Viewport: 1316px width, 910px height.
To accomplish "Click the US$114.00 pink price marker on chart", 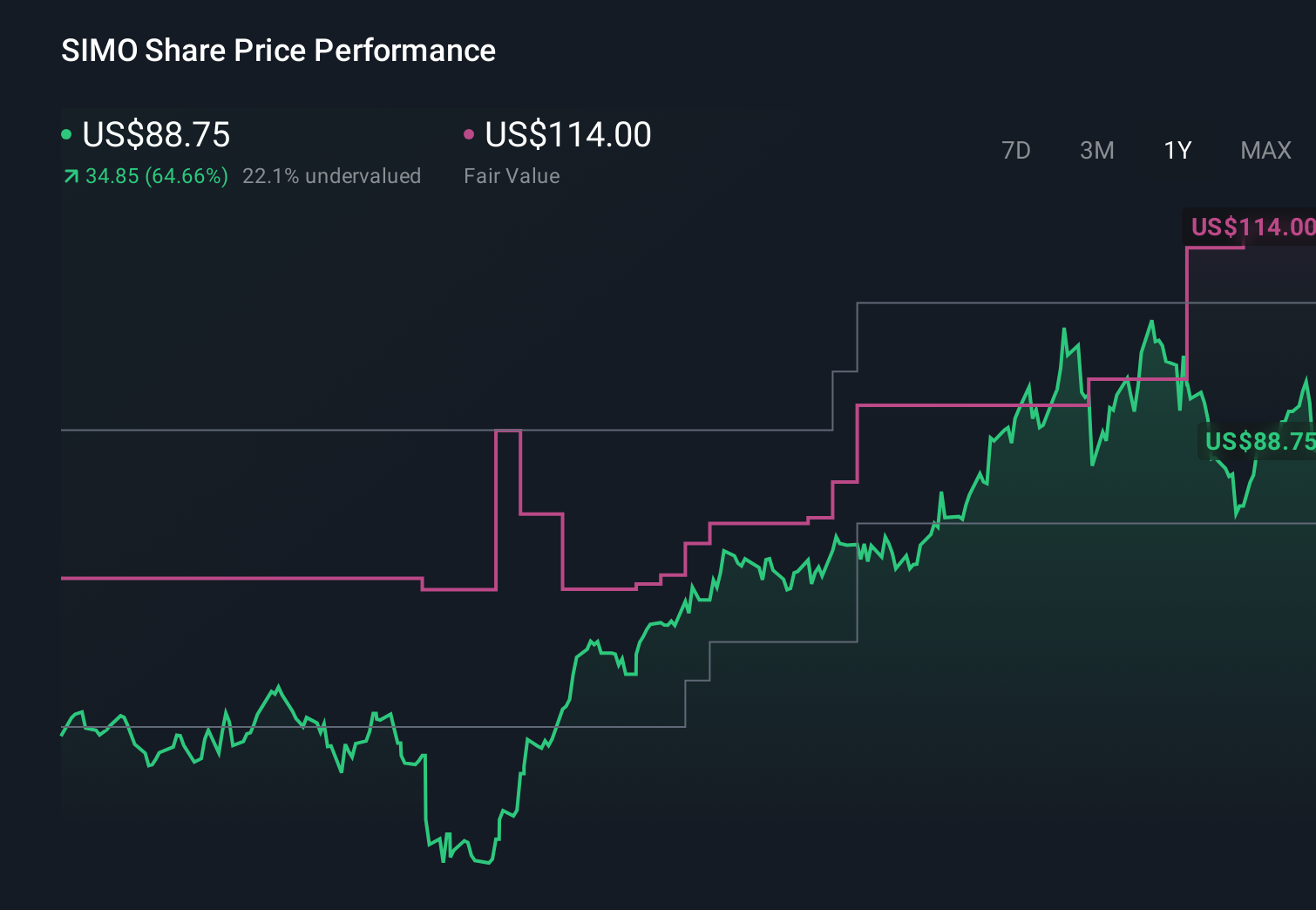I will (x=1252, y=227).
